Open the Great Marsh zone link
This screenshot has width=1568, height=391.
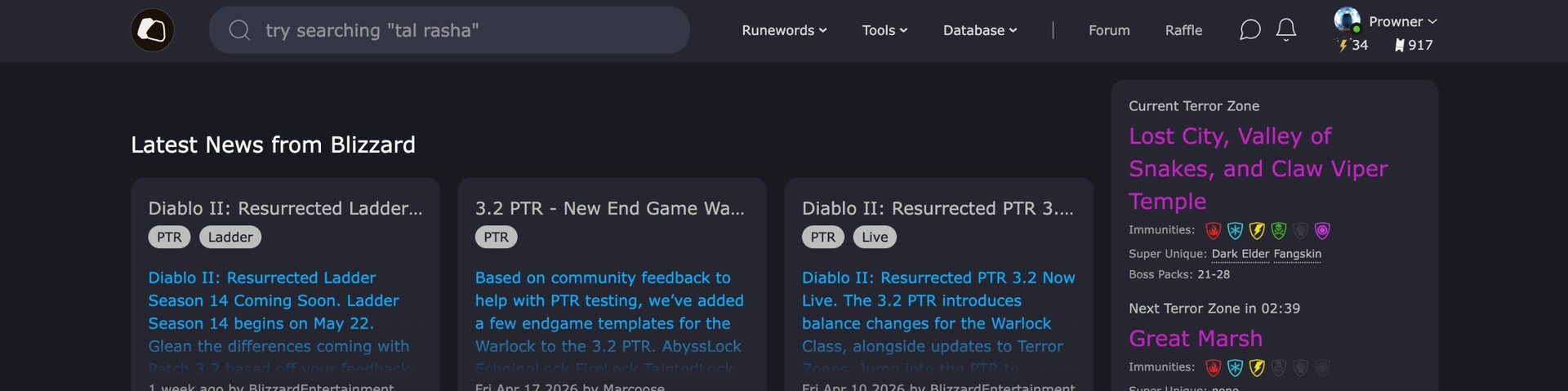tap(1196, 339)
